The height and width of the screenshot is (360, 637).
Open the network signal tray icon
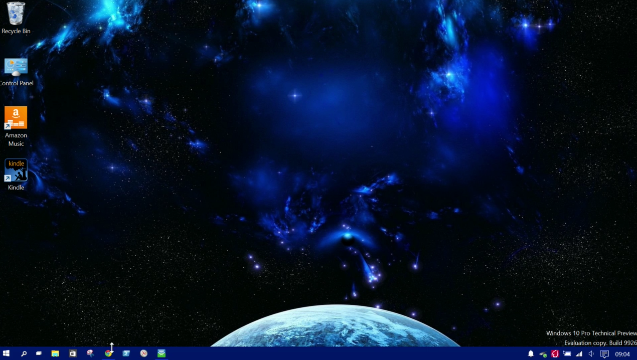(x=579, y=354)
